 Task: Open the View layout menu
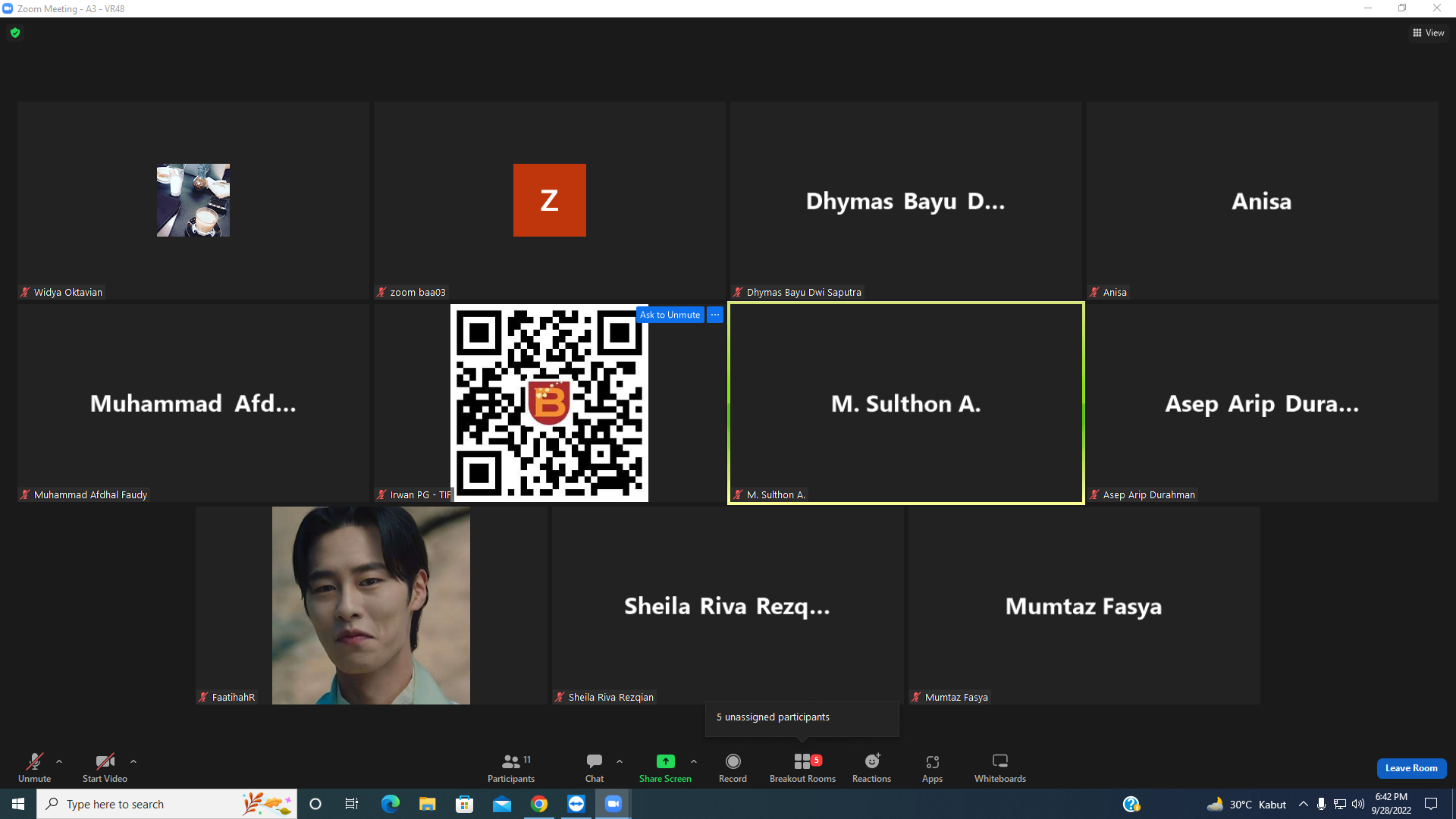[1429, 33]
